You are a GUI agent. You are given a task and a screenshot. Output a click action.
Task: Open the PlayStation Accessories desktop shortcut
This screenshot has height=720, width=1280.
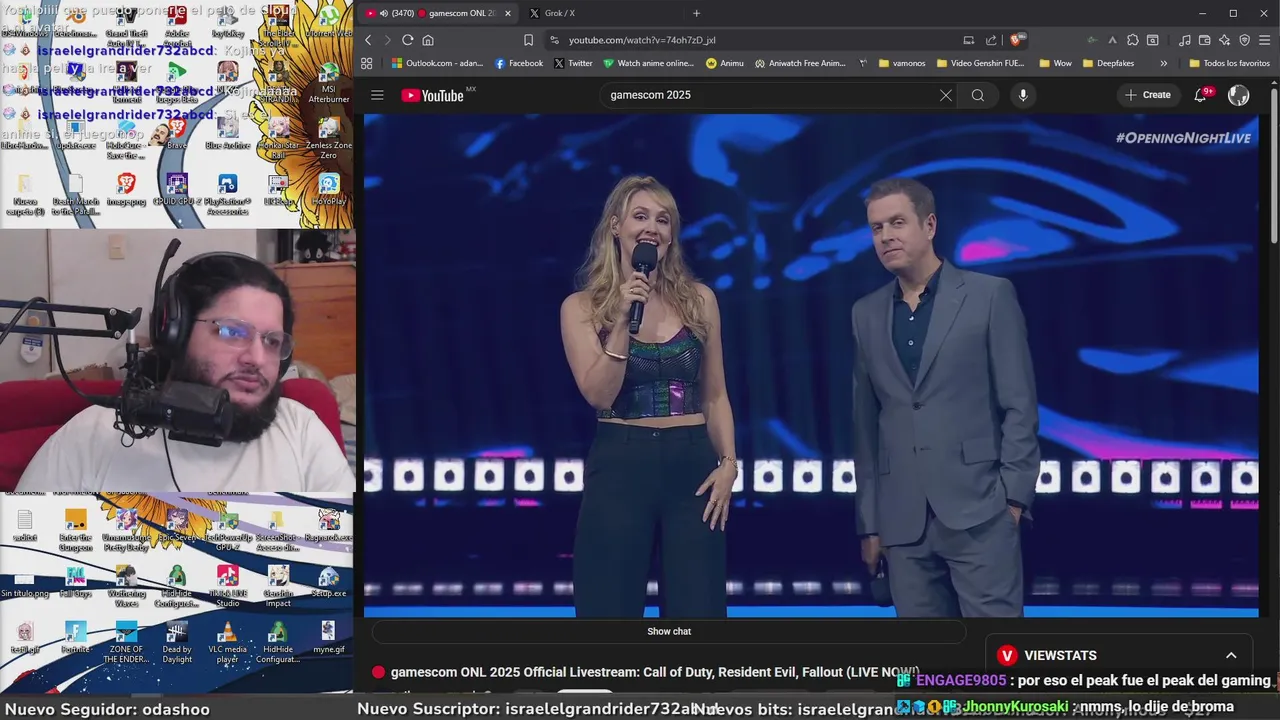(x=228, y=194)
